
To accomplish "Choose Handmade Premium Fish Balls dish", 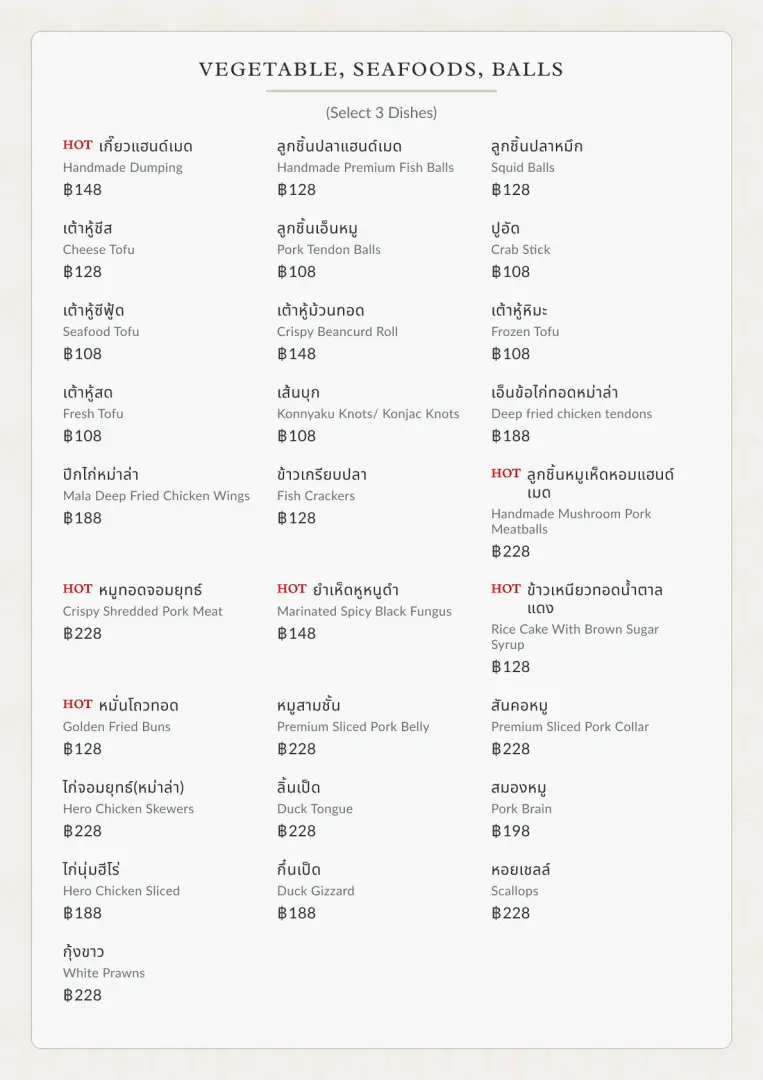I will coord(365,168).
